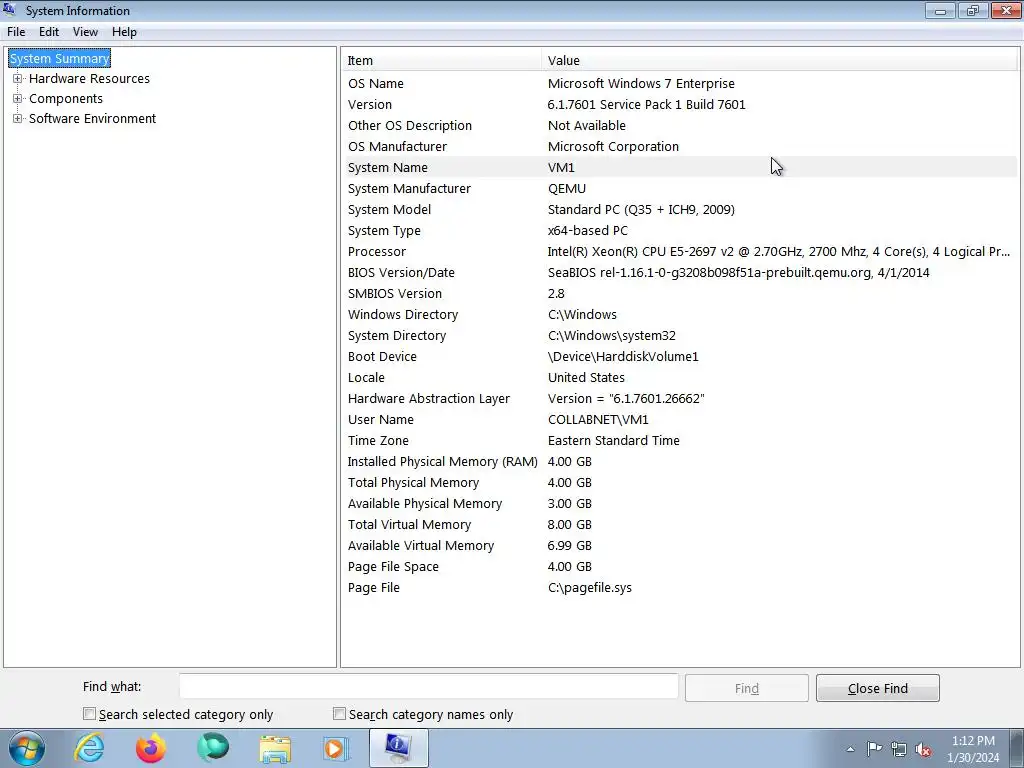Click the muted volume tray icon
The height and width of the screenshot is (768, 1024).
tap(923, 749)
